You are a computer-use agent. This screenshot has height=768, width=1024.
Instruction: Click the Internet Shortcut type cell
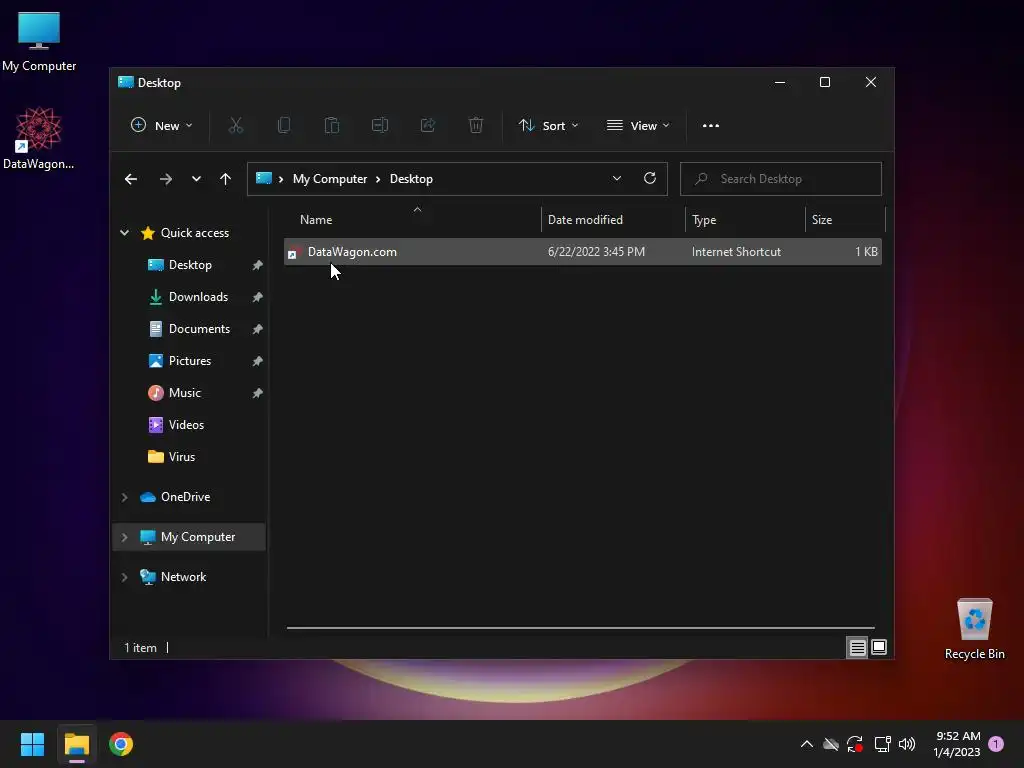736,252
